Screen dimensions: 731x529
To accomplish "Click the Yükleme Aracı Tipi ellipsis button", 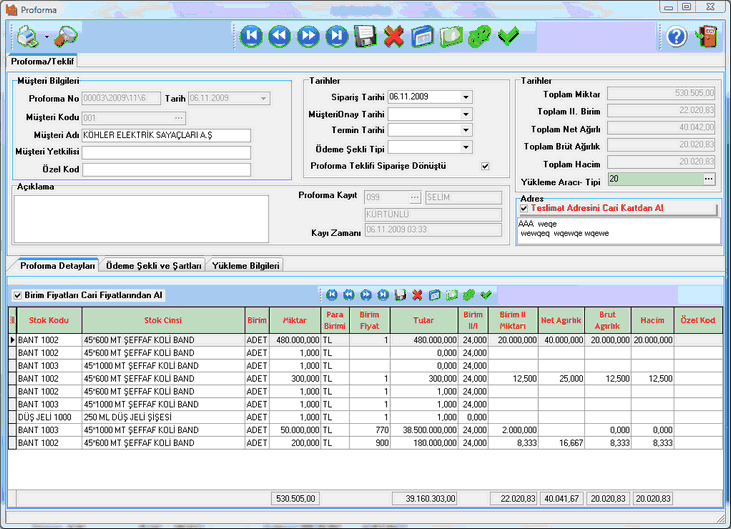I will (709, 179).
